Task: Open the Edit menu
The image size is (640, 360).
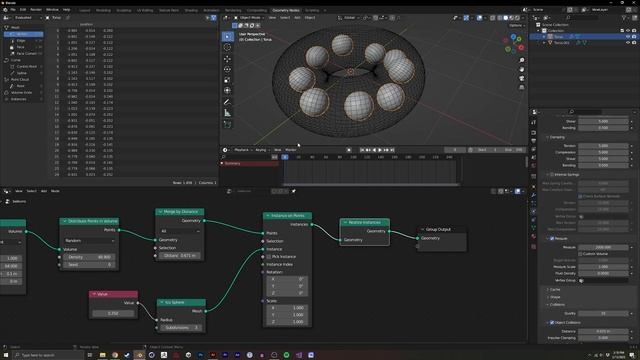Action: pyautogui.click(x=23, y=9)
